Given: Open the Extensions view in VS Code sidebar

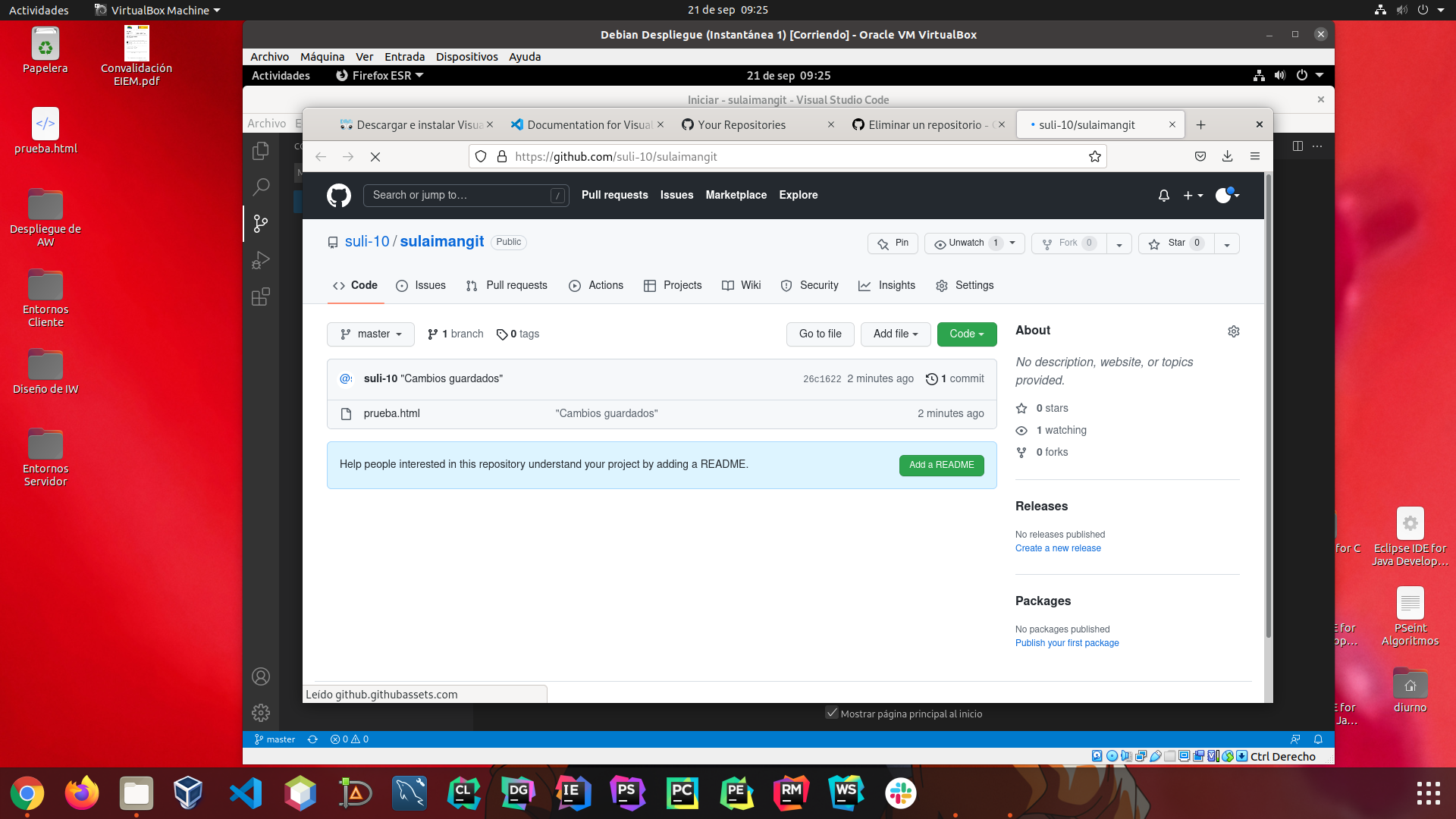Looking at the screenshot, I should (260, 297).
